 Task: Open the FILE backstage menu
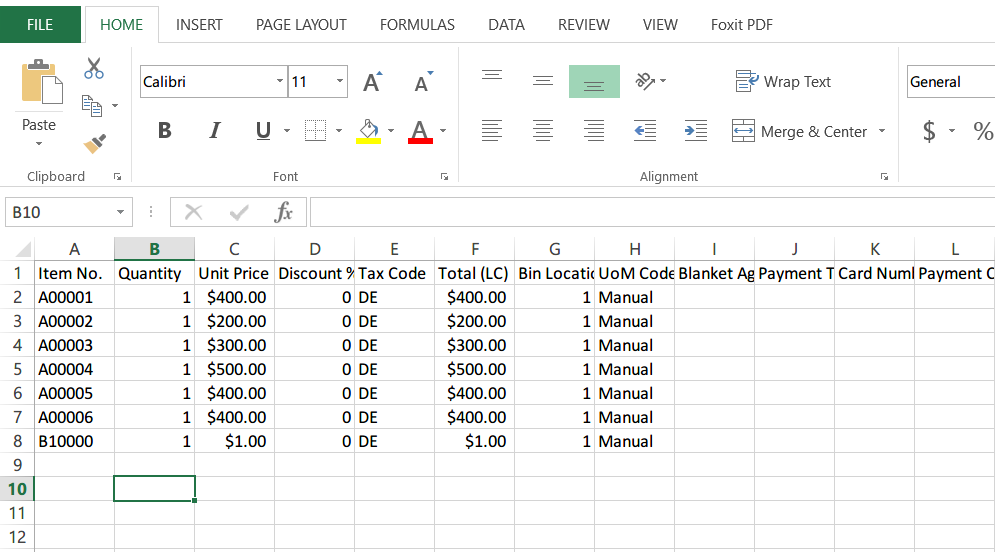tap(40, 25)
